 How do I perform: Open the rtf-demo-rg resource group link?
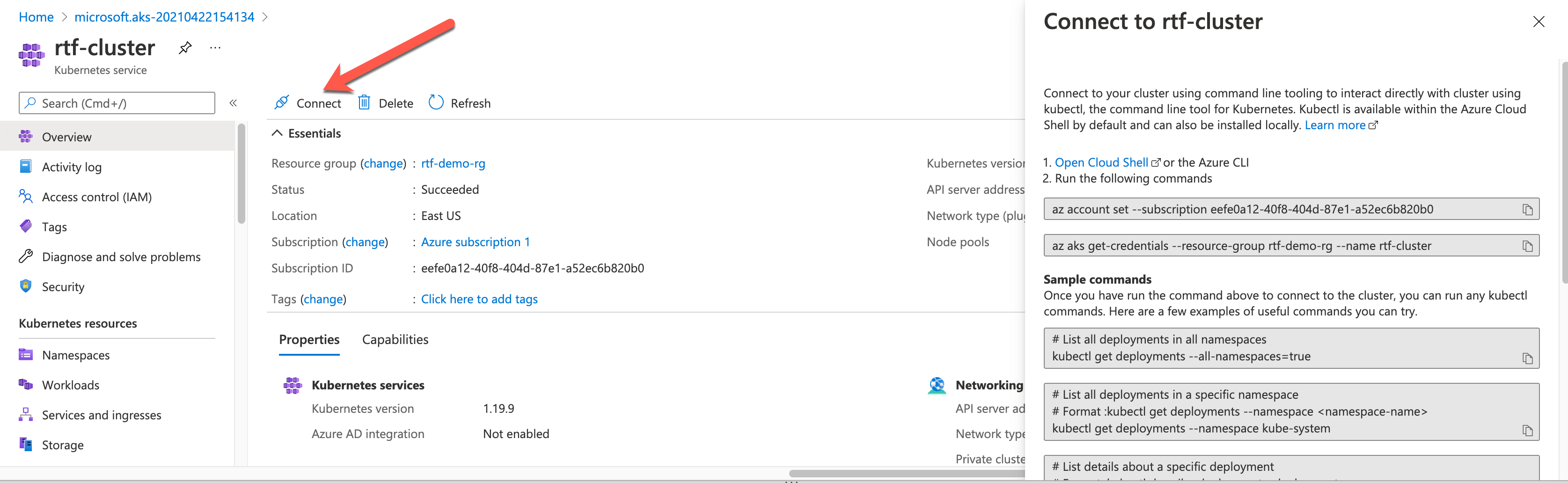click(x=453, y=163)
